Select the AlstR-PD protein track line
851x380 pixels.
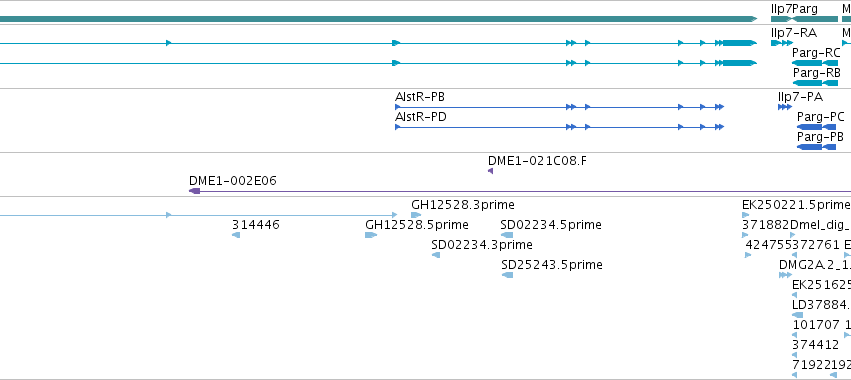pos(560,127)
